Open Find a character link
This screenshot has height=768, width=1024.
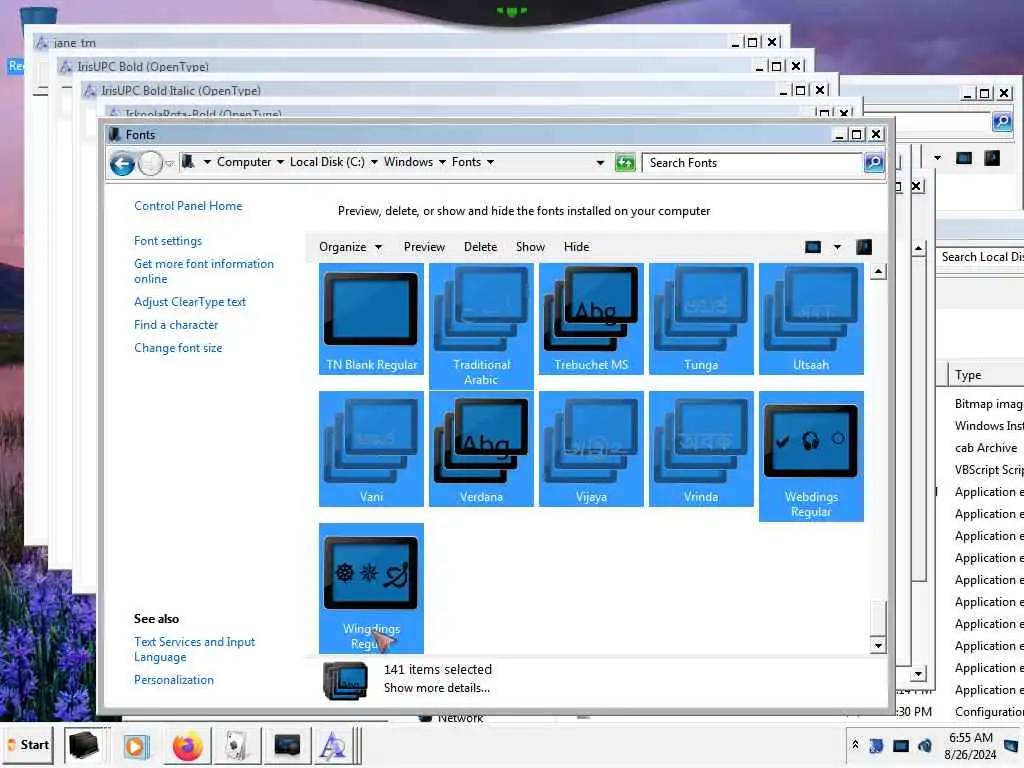(176, 325)
